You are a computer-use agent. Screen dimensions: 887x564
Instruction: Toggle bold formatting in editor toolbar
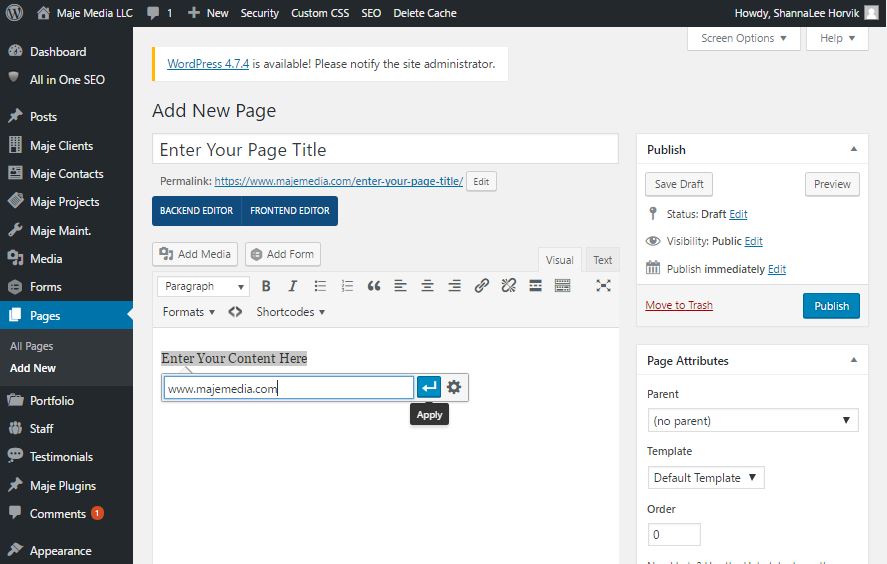pos(266,286)
